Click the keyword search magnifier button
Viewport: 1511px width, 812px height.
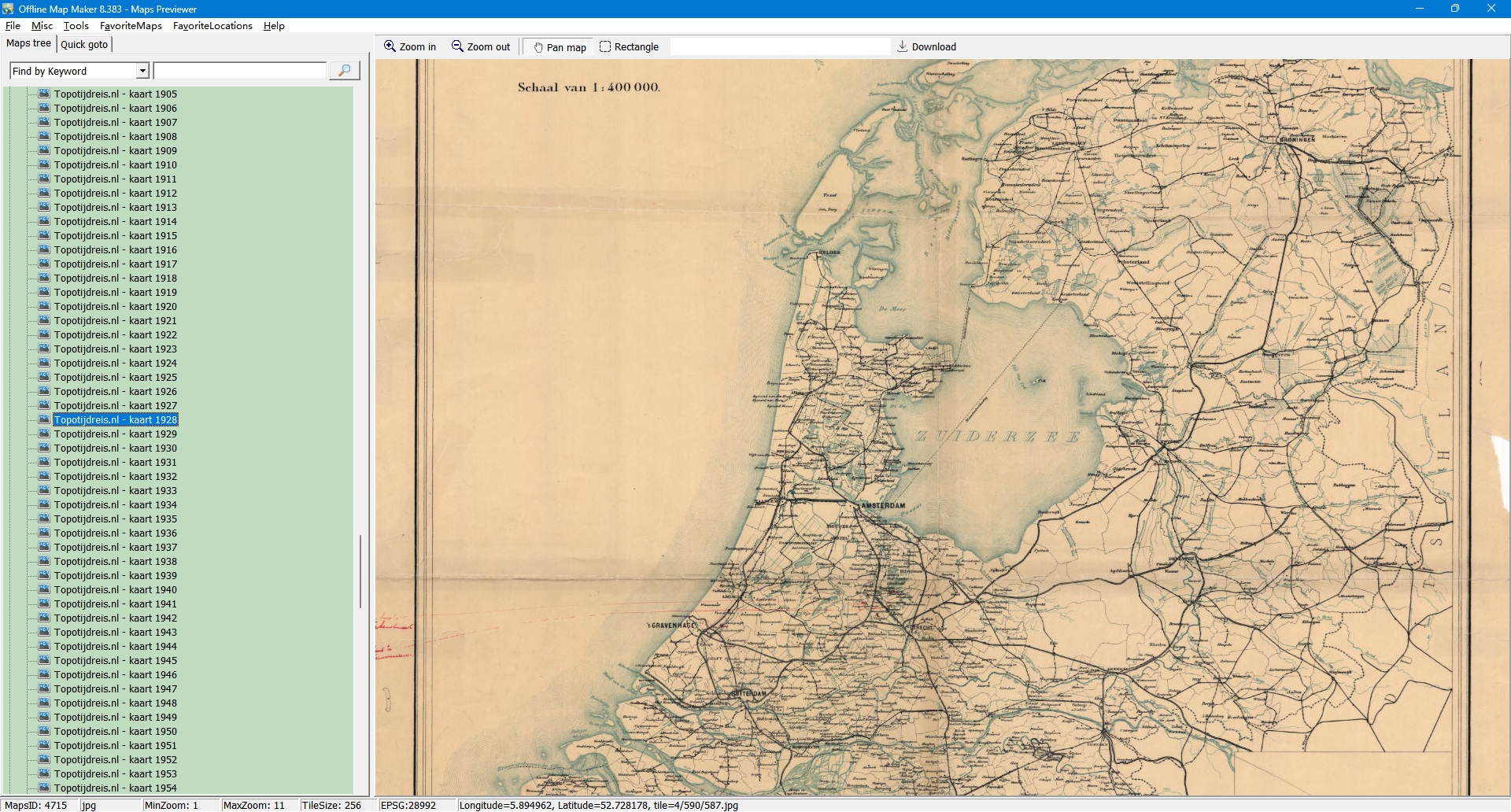[344, 71]
